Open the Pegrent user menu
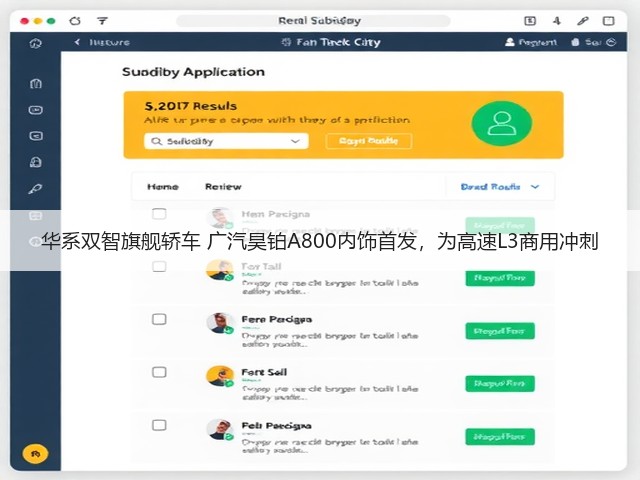This screenshot has height=480, width=640. click(531, 42)
